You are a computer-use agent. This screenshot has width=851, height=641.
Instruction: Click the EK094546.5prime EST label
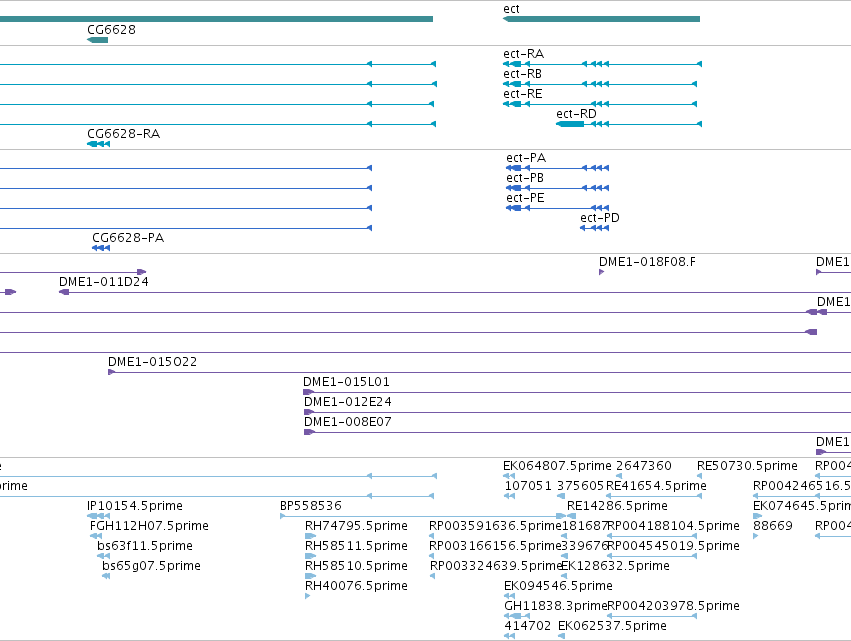[x=558, y=586]
